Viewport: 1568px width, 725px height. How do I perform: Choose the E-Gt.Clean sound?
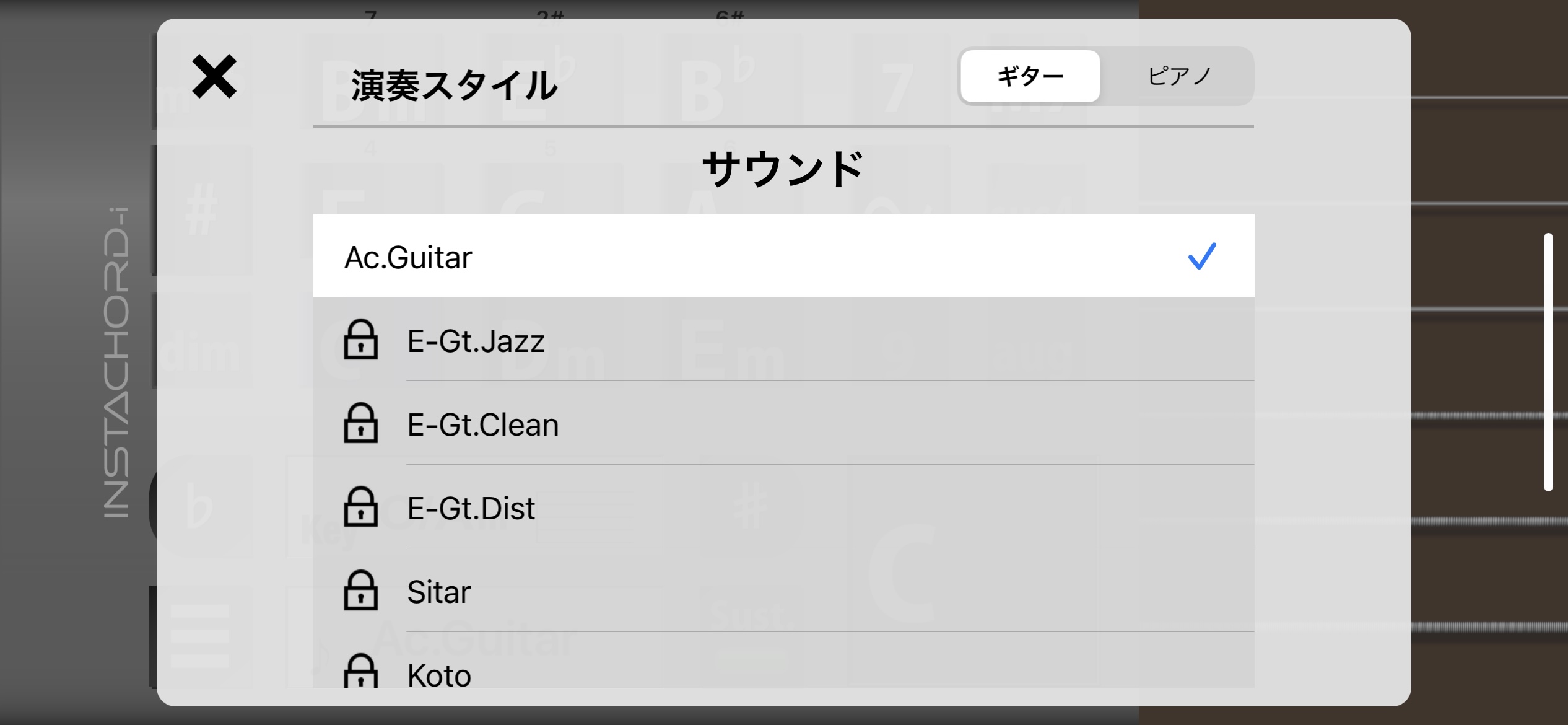[x=783, y=423]
